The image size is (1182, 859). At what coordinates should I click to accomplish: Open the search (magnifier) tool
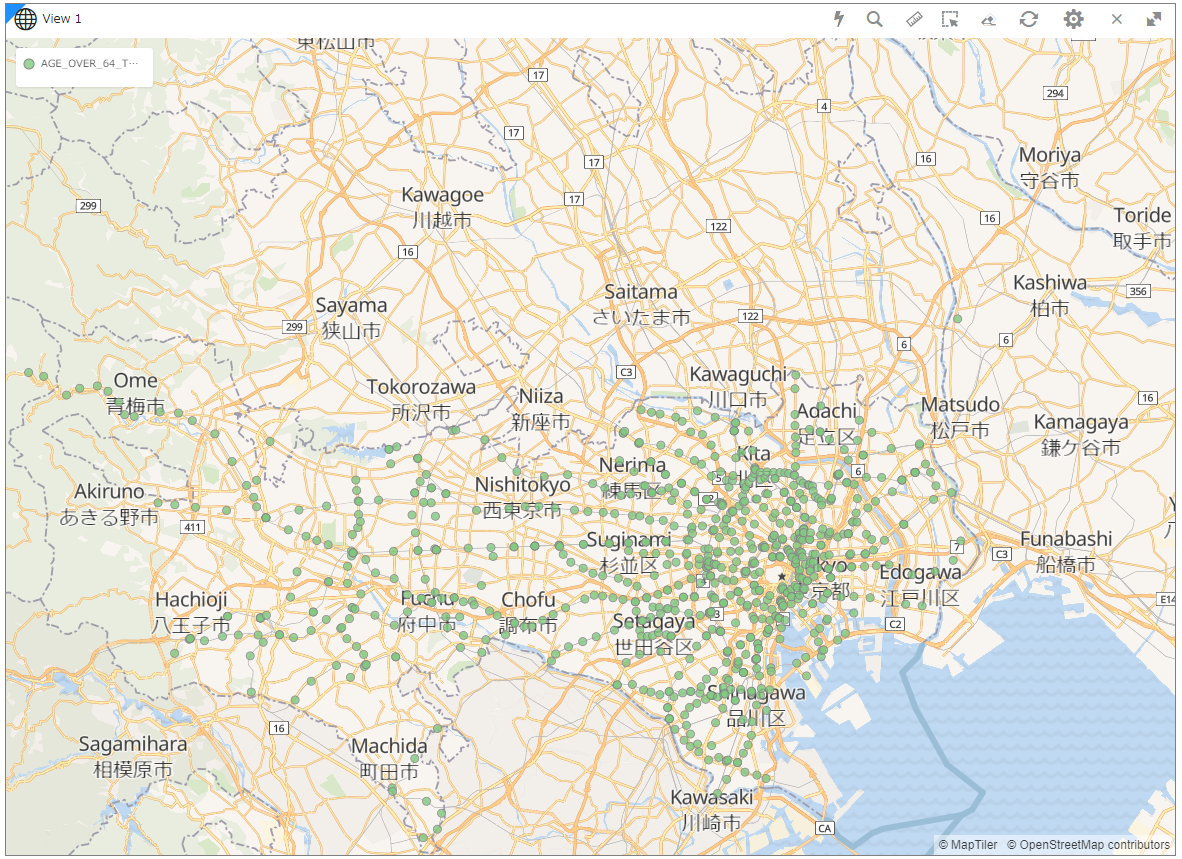click(x=875, y=18)
